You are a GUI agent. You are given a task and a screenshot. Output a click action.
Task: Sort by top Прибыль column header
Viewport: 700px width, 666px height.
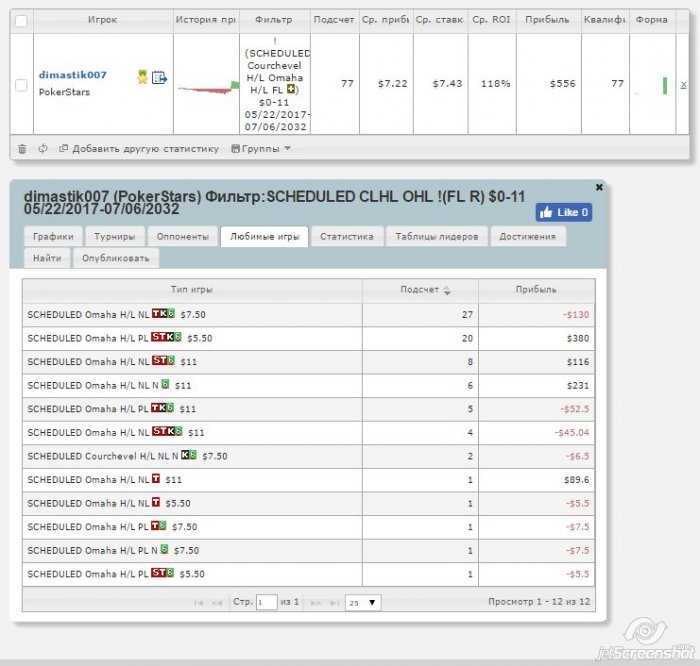[x=548, y=20]
